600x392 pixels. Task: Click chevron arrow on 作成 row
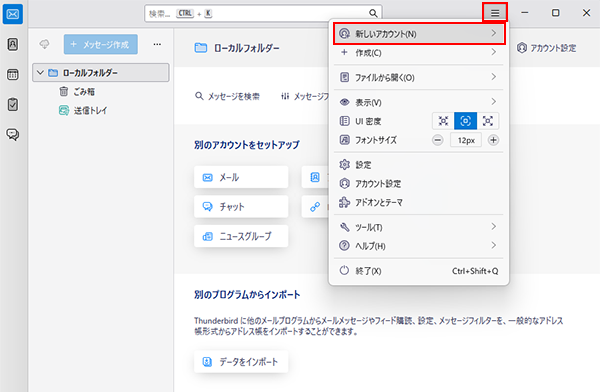[x=494, y=52]
